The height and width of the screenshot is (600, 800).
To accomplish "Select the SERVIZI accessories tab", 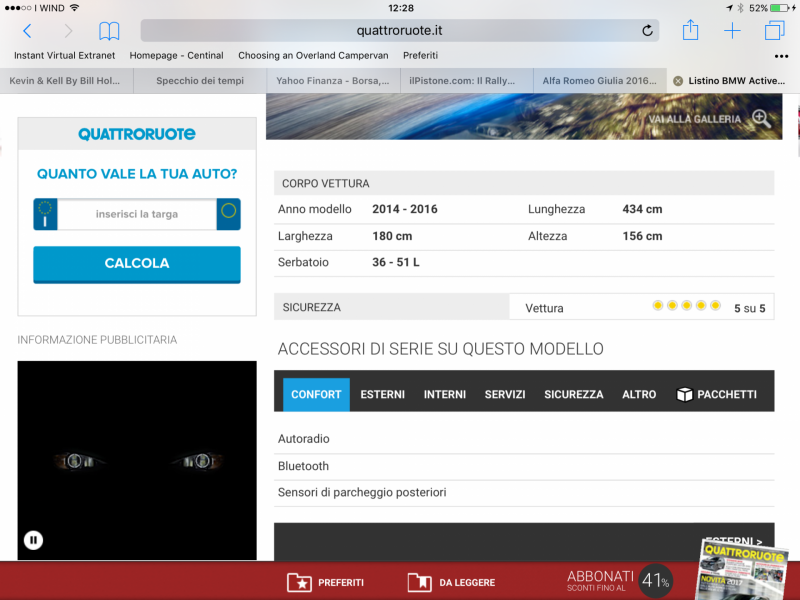I will (505, 394).
